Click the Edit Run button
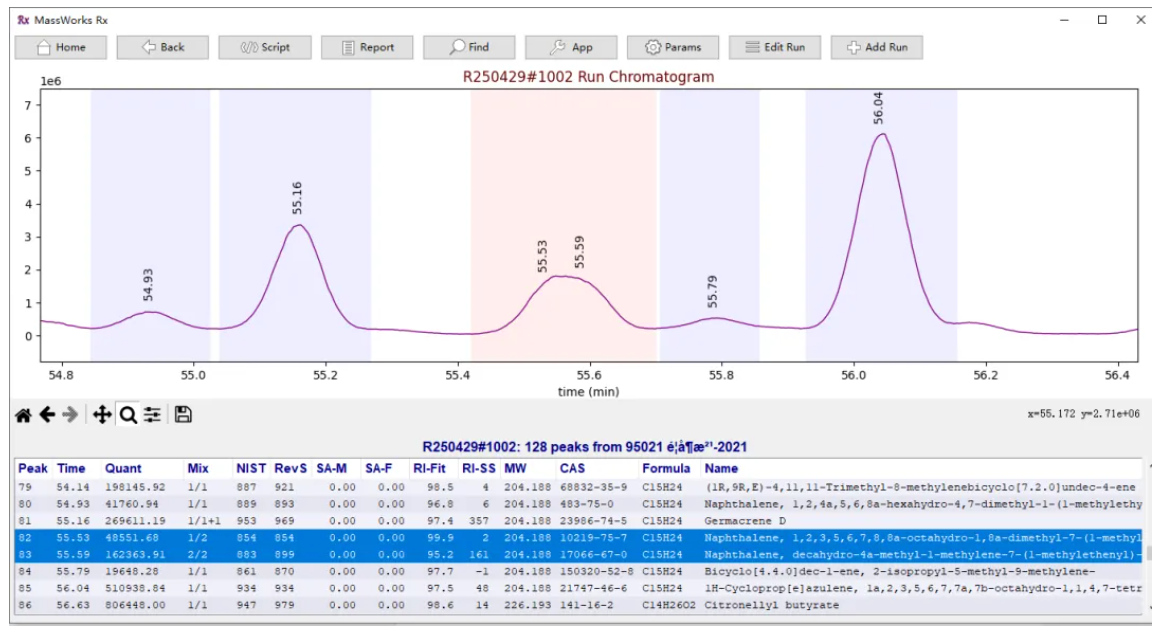Viewport: 1162px width, 633px height. click(775, 47)
